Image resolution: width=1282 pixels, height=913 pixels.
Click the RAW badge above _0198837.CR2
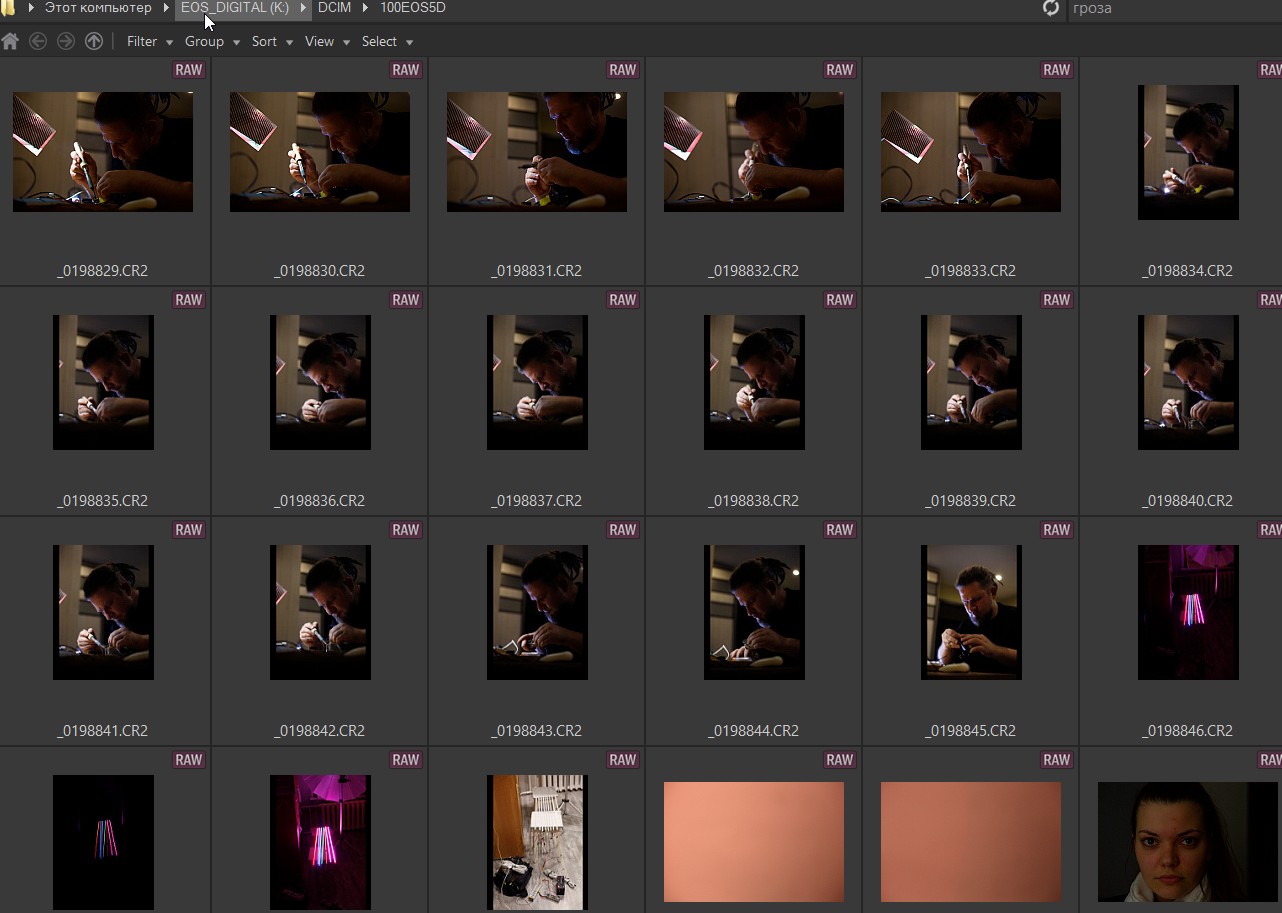click(622, 300)
